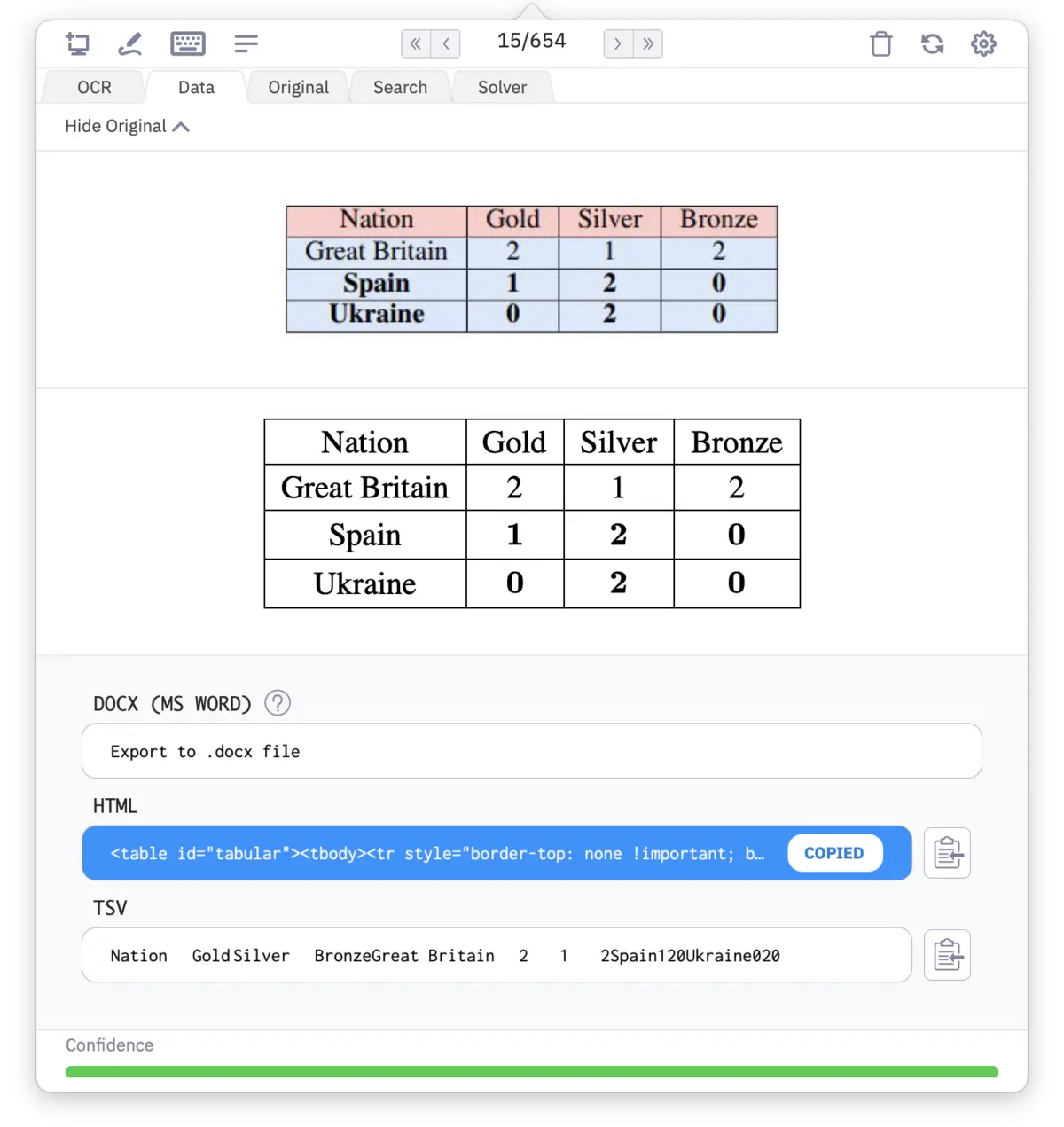
Task: Click the refresh sync icon
Action: pos(932,43)
